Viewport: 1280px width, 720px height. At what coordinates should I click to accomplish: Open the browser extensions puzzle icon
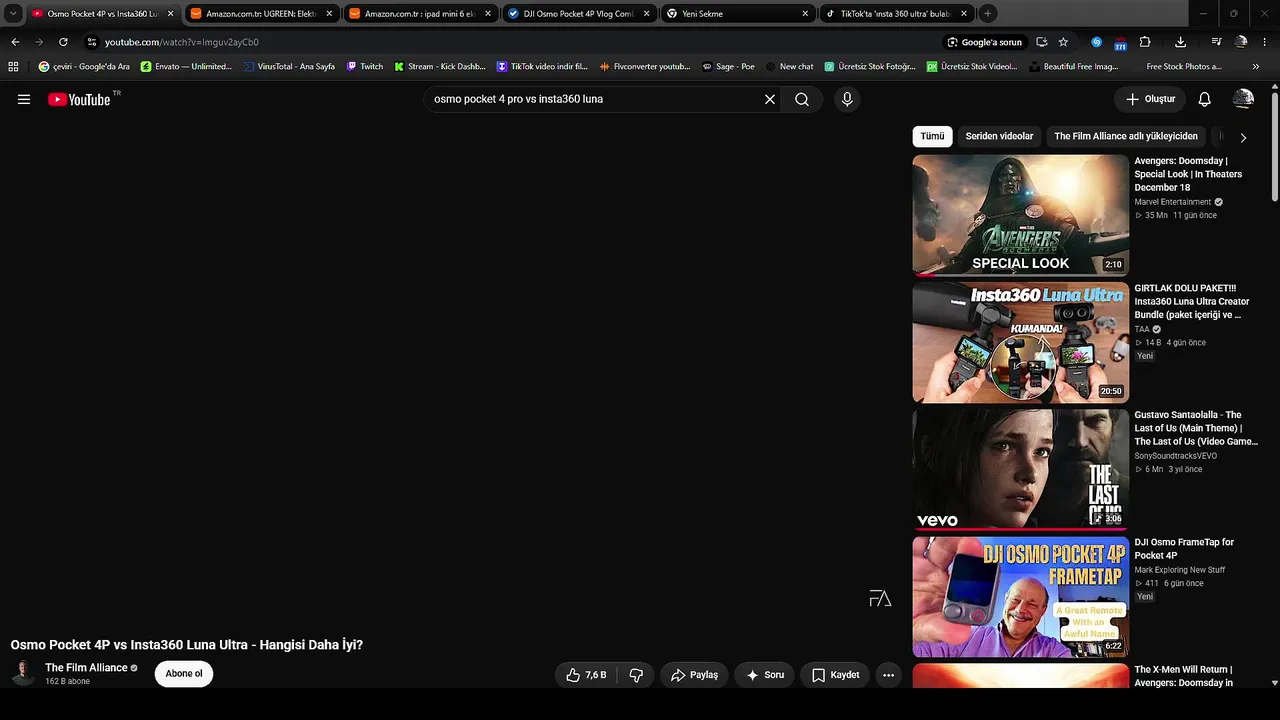point(1145,42)
